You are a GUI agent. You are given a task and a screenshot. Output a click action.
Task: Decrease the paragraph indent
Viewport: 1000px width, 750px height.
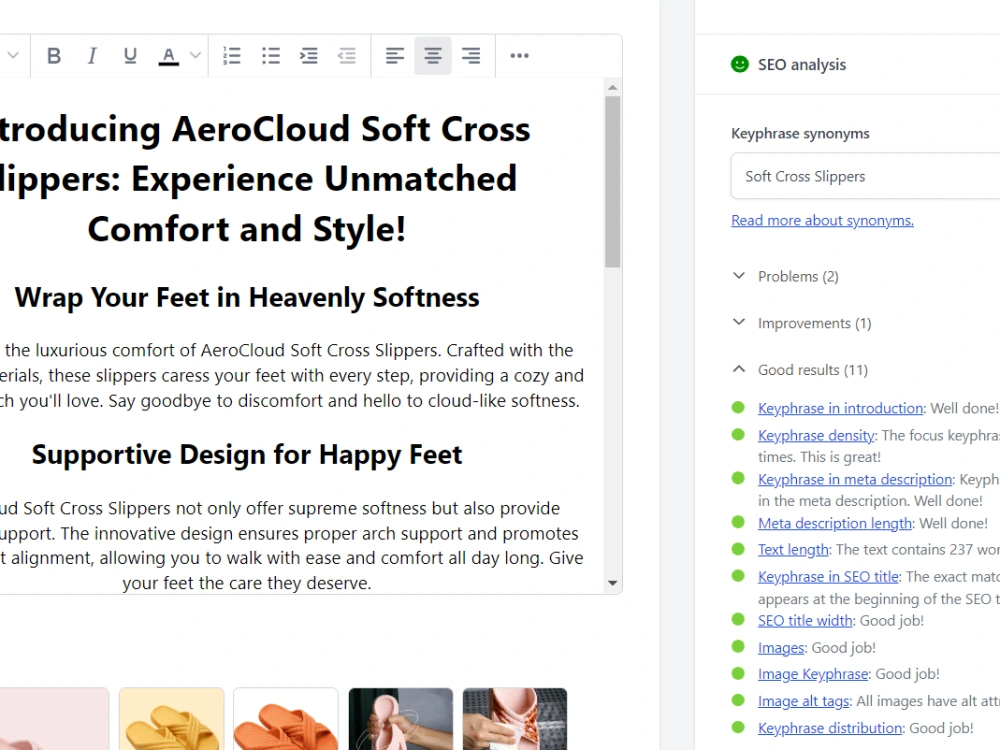coord(347,55)
